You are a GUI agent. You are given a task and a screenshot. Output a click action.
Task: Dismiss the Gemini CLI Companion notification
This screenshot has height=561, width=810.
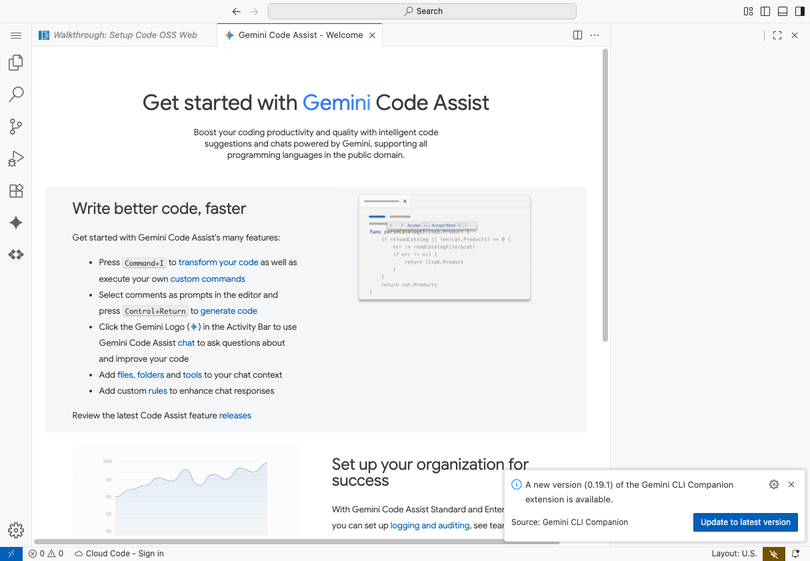791,485
